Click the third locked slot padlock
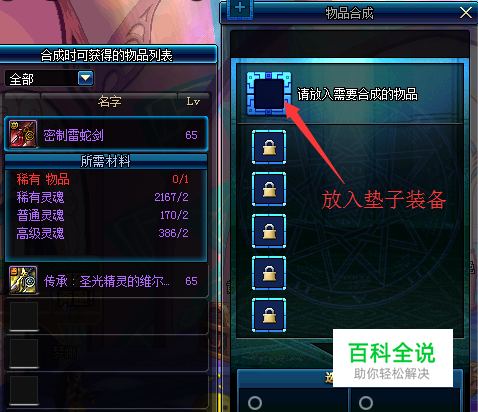 click(269, 231)
